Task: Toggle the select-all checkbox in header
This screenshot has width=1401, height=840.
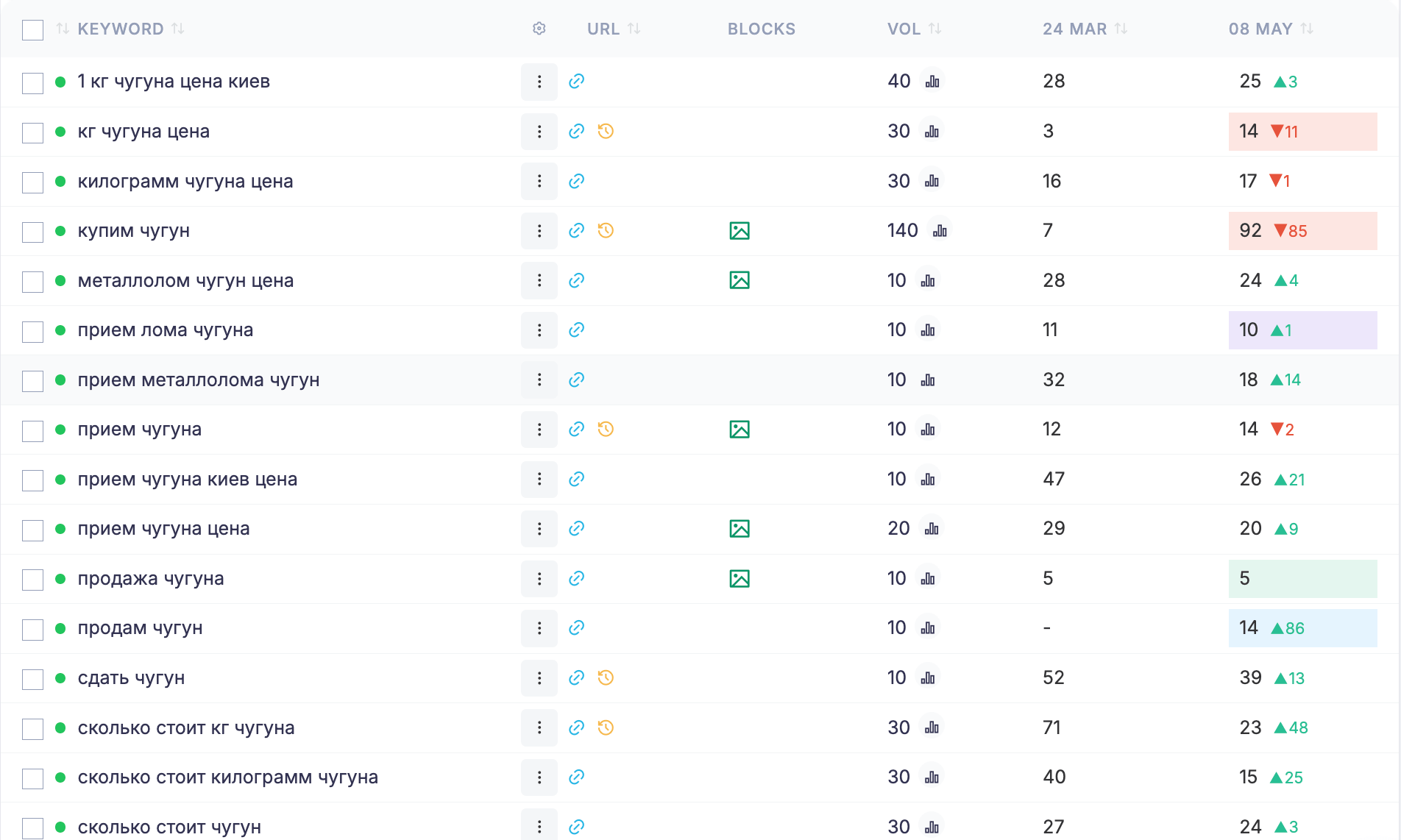Action: pyautogui.click(x=32, y=30)
